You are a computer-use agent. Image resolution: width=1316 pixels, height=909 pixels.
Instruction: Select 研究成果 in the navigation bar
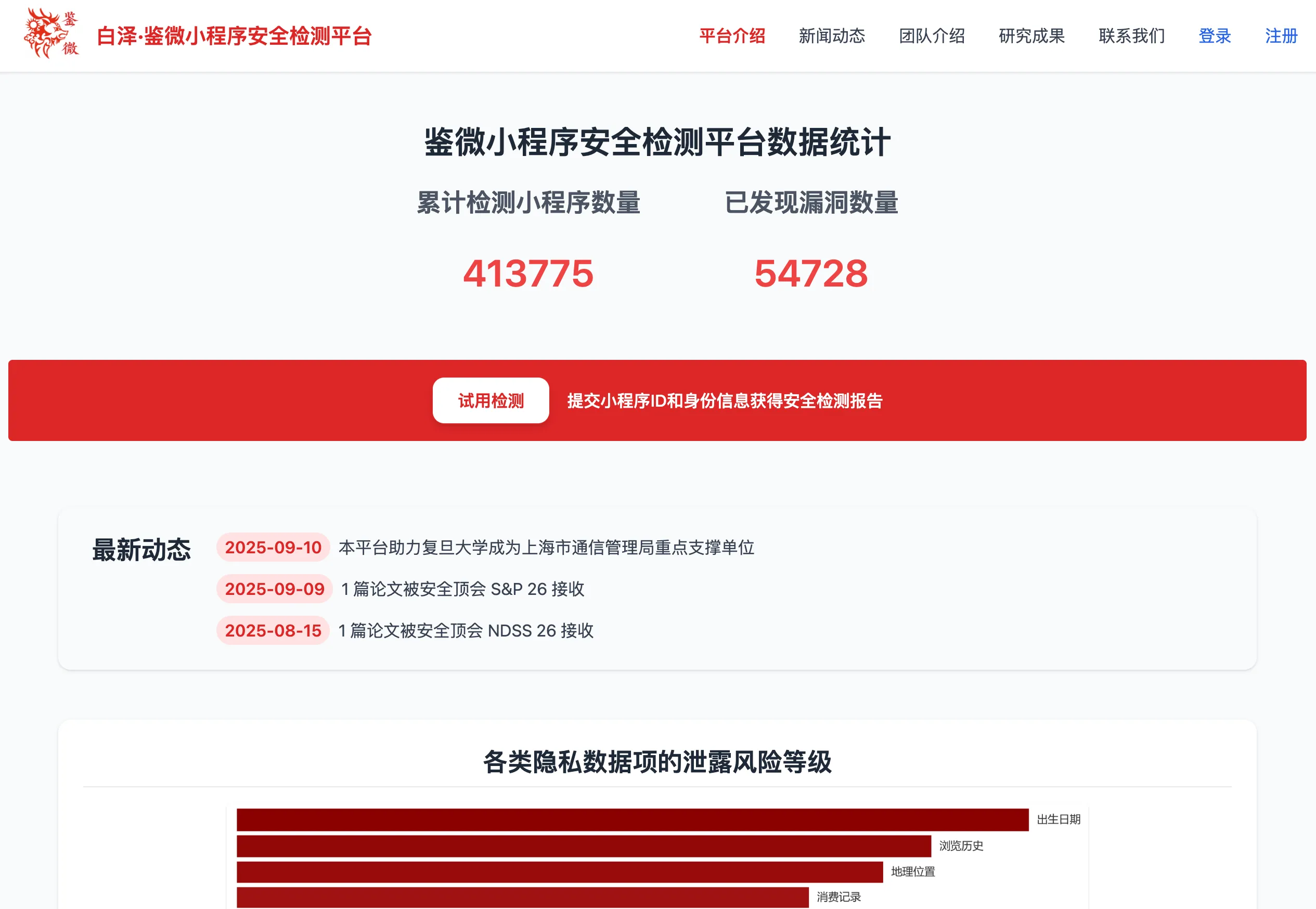click(x=1031, y=36)
